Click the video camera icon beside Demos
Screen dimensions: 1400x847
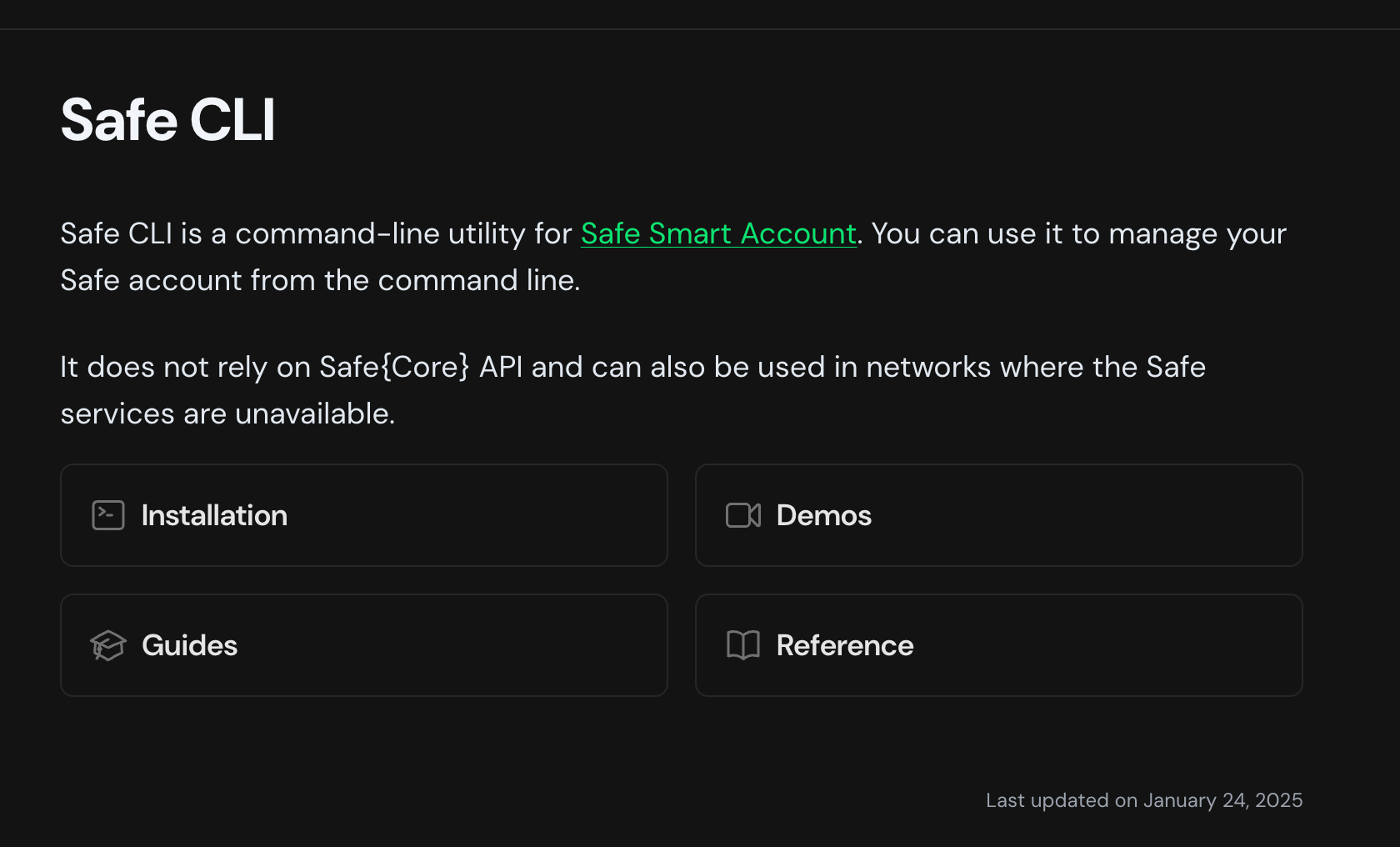(743, 515)
